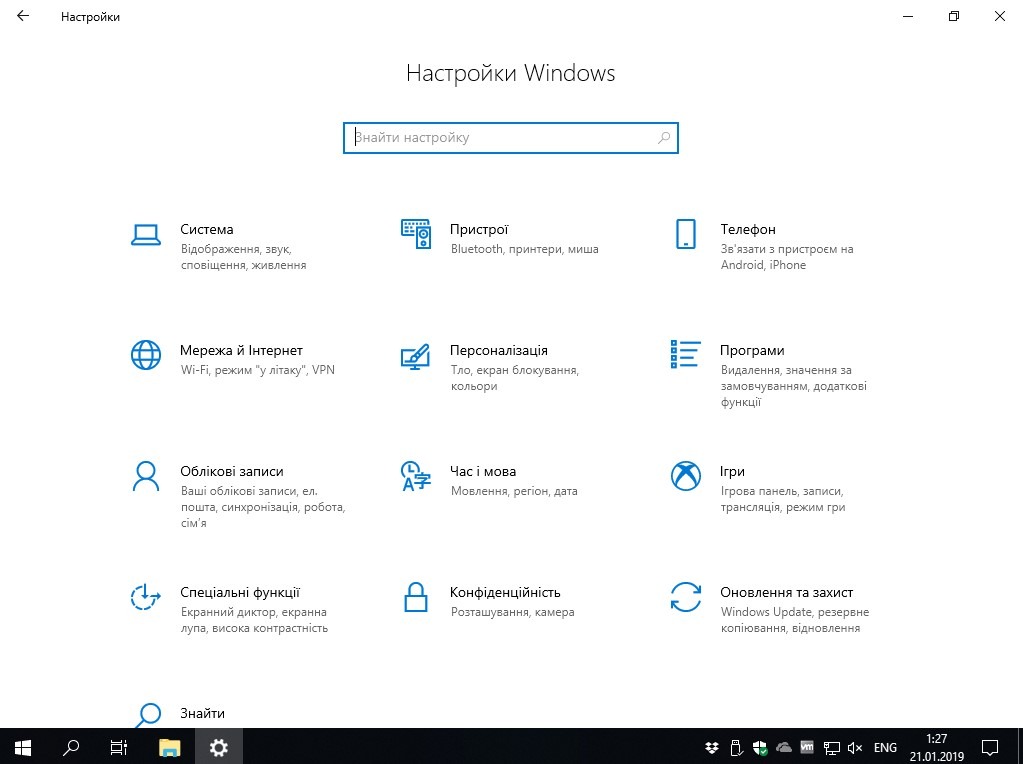
Task: Open the Dropbox tray icon
Action: [712, 748]
